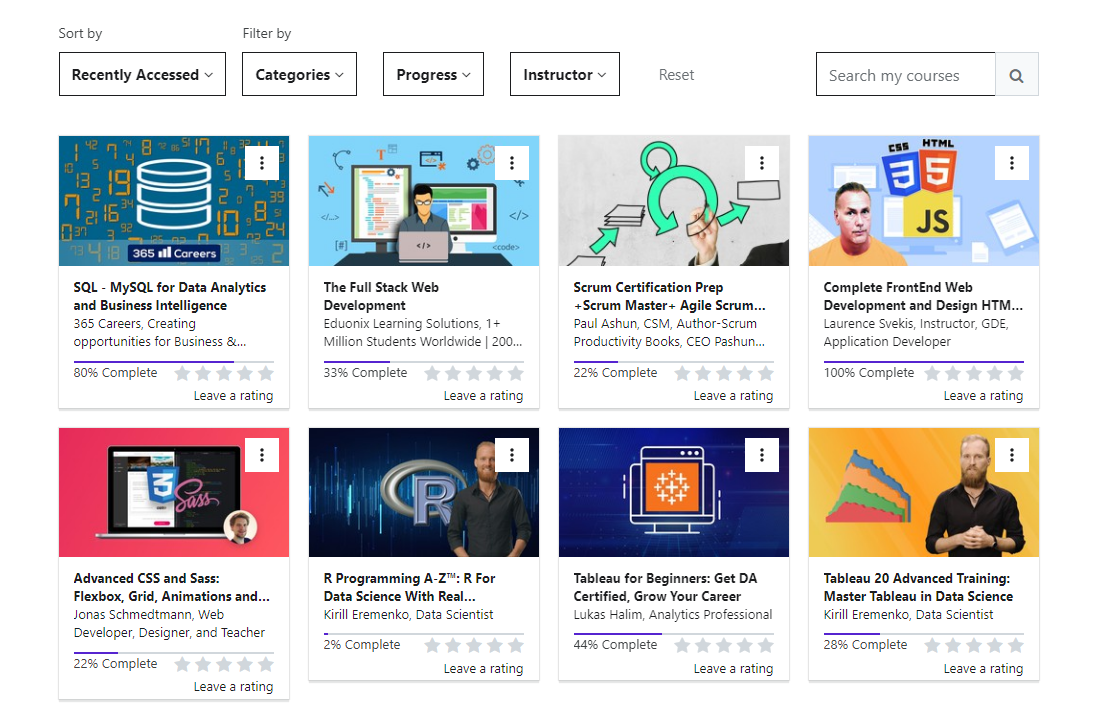
Task: Open Full Stack Web Development thumbnail image
Action: (424, 201)
